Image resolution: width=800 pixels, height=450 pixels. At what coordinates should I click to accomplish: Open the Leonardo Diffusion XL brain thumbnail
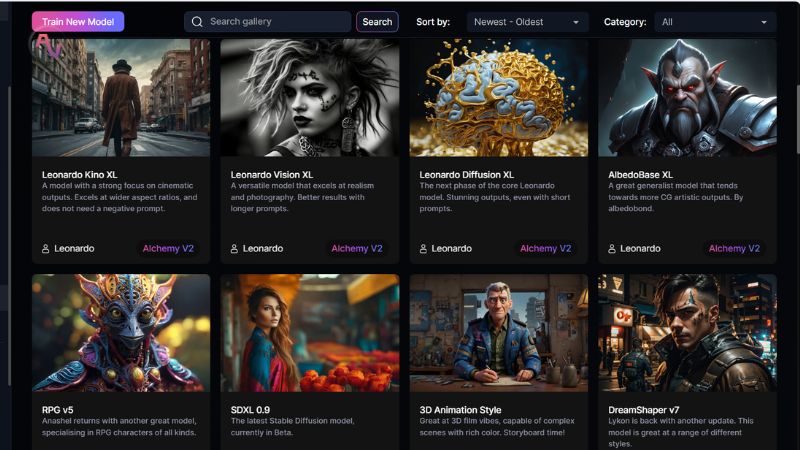[498, 97]
